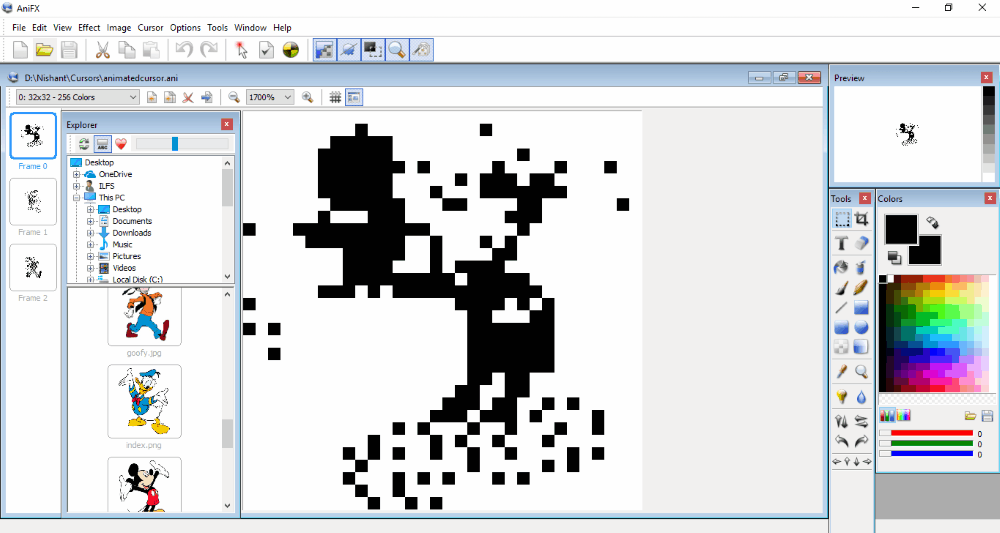The height and width of the screenshot is (533, 1000).
Task: Expand the Videos folder node
Action: coord(91,268)
